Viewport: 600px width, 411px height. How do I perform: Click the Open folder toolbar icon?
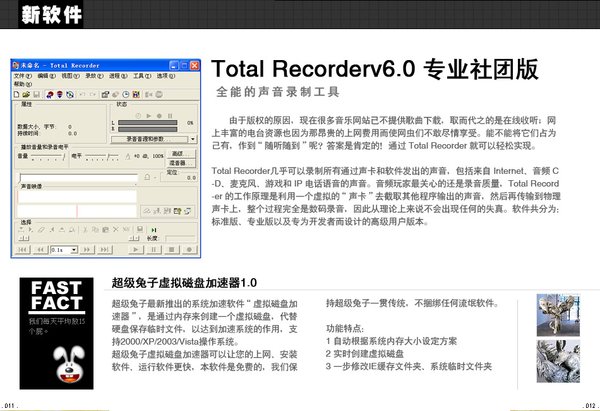[x=28, y=93]
